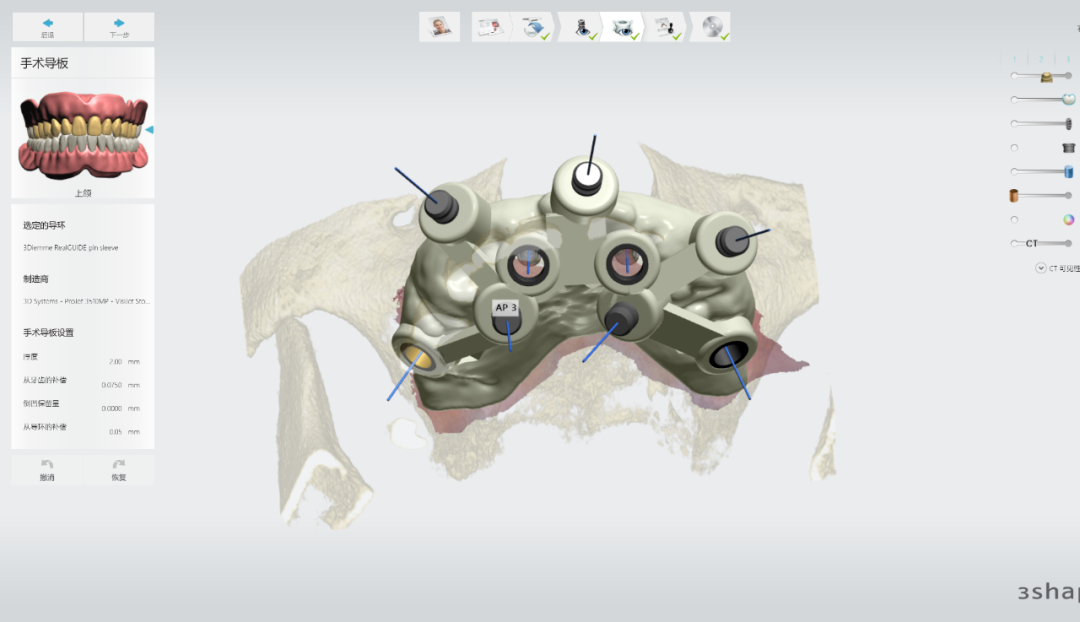Open the patient photo step icon
Screen dimensions: 1080x622
[438, 27]
